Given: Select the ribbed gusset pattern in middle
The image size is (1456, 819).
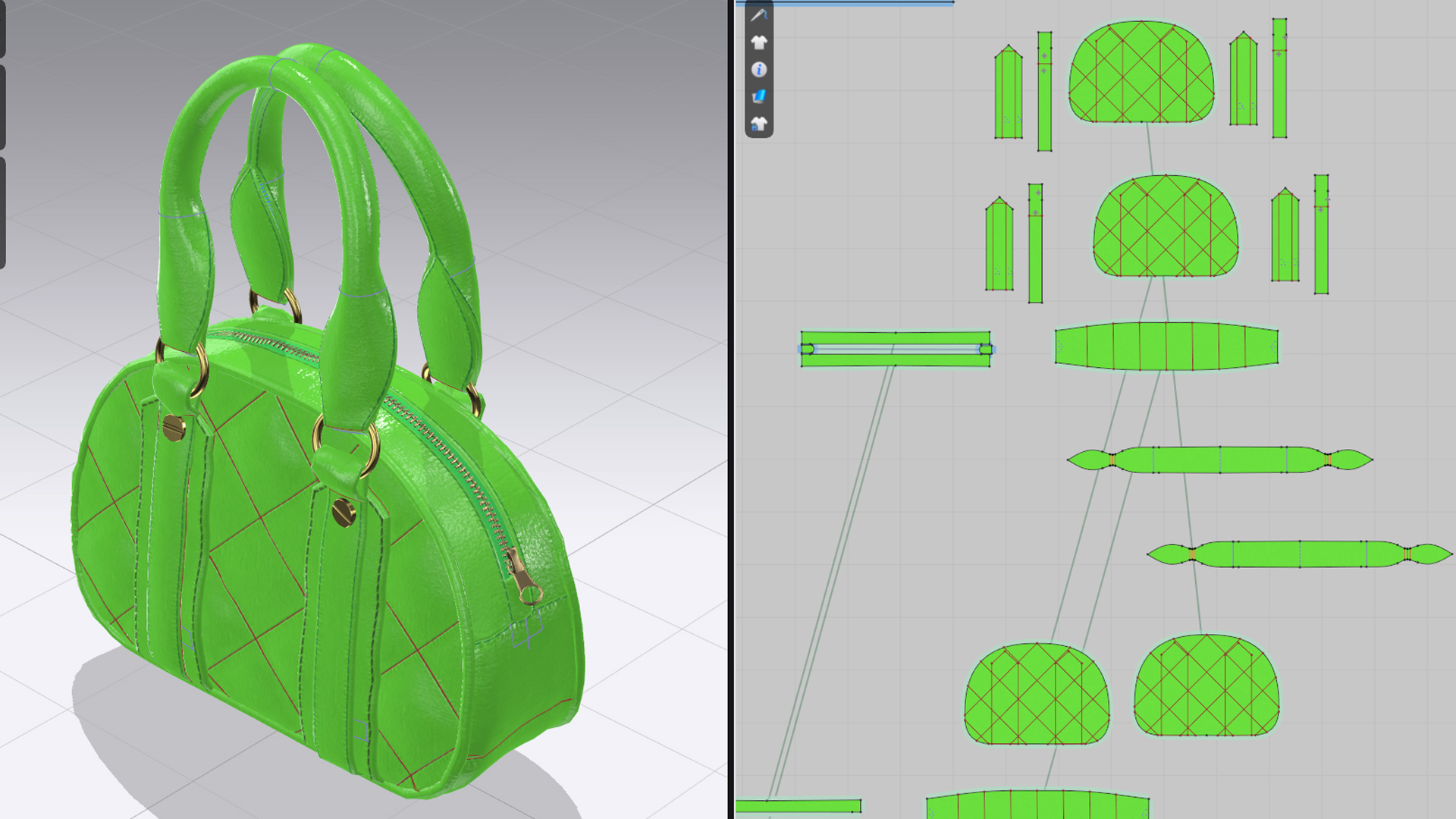Looking at the screenshot, I should [1166, 347].
